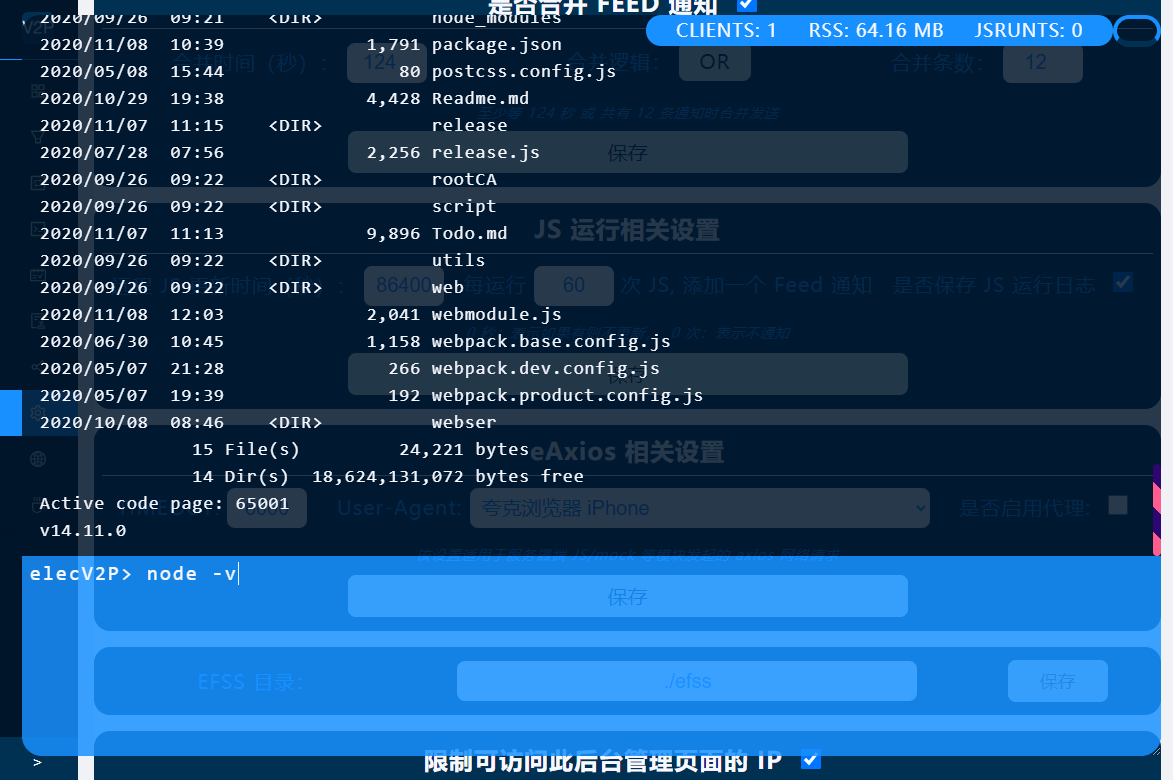
Task: Click the EFSS 目录 field showing ./efss
Action: 687,681
